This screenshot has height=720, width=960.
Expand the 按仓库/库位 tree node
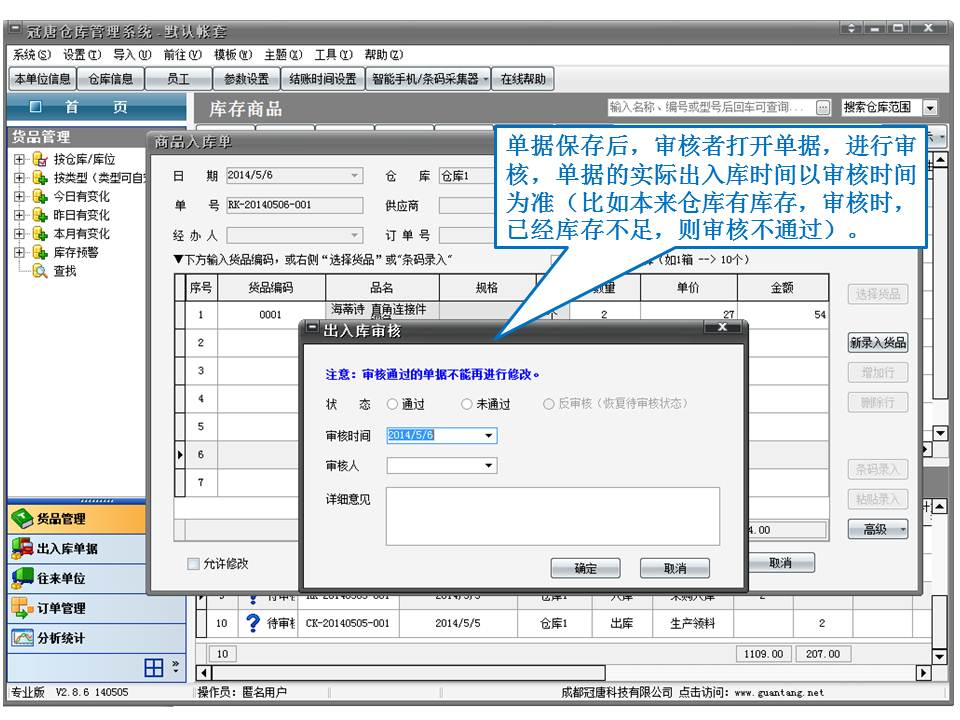pos(19,159)
